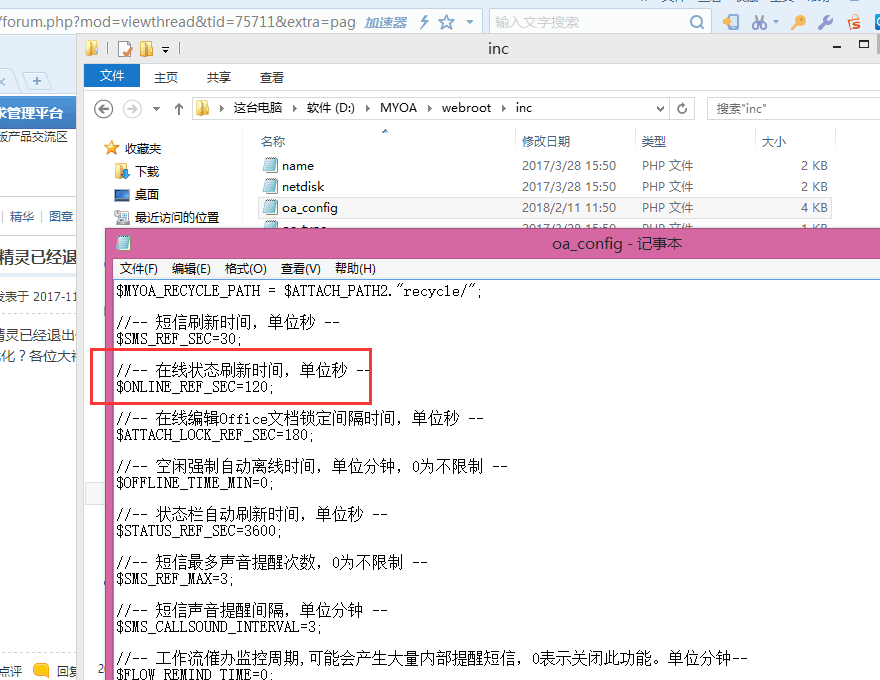The image size is (880, 680).
Task: Go back using the Explorer back arrow
Action: click(x=103, y=108)
